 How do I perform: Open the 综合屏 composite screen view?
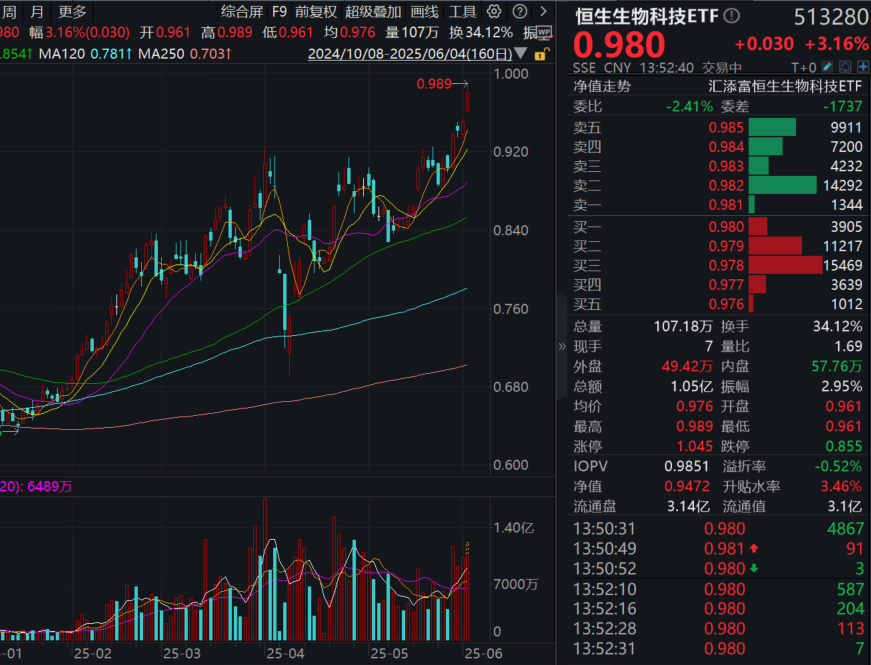tap(242, 11)
